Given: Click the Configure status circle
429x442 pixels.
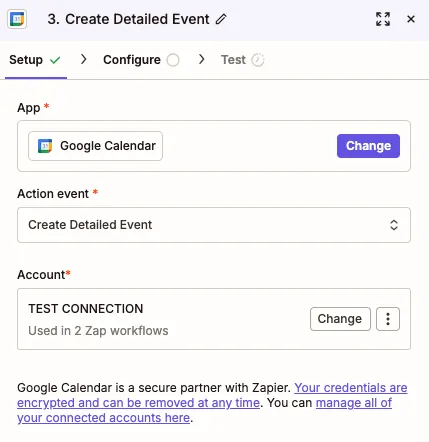Looking at the screenshot, I should click(173, 60).
